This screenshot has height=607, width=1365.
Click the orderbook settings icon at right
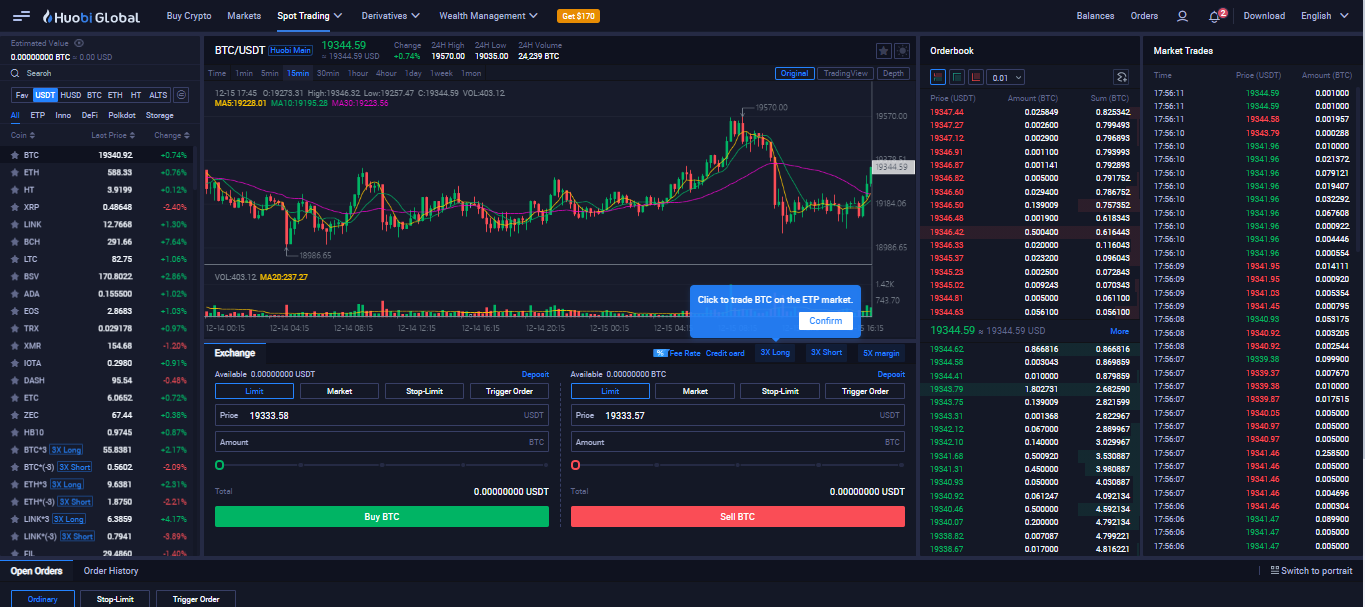point(1121,77)
